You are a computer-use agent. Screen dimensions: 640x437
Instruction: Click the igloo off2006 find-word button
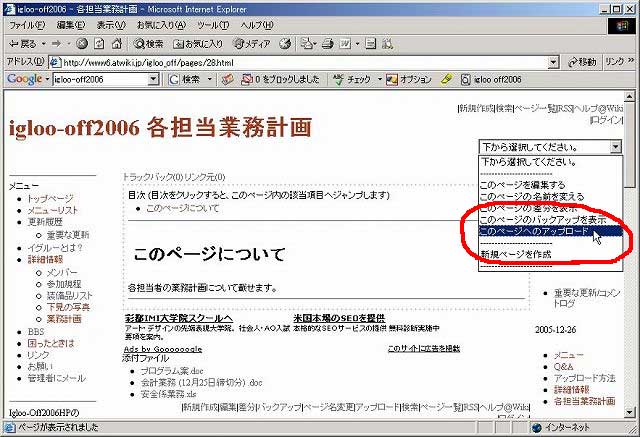pos(491,79)
